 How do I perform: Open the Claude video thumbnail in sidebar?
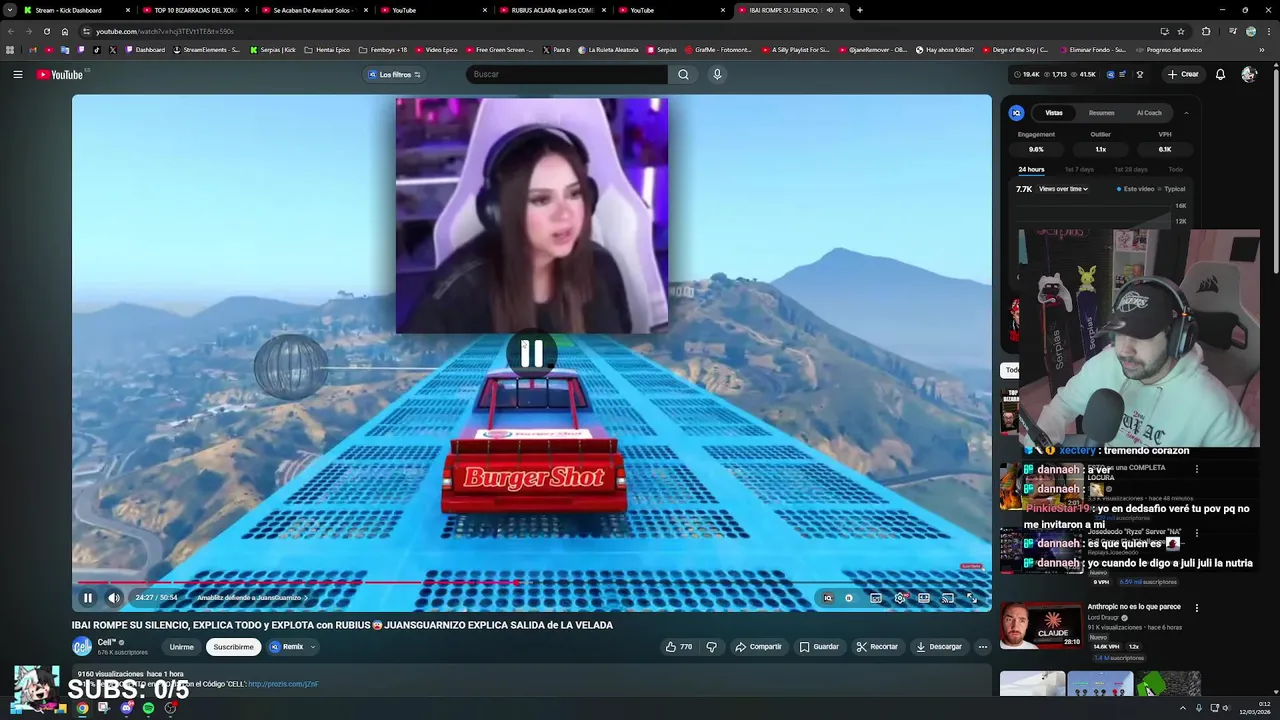pyautogui.click(x=1040, y=626)
